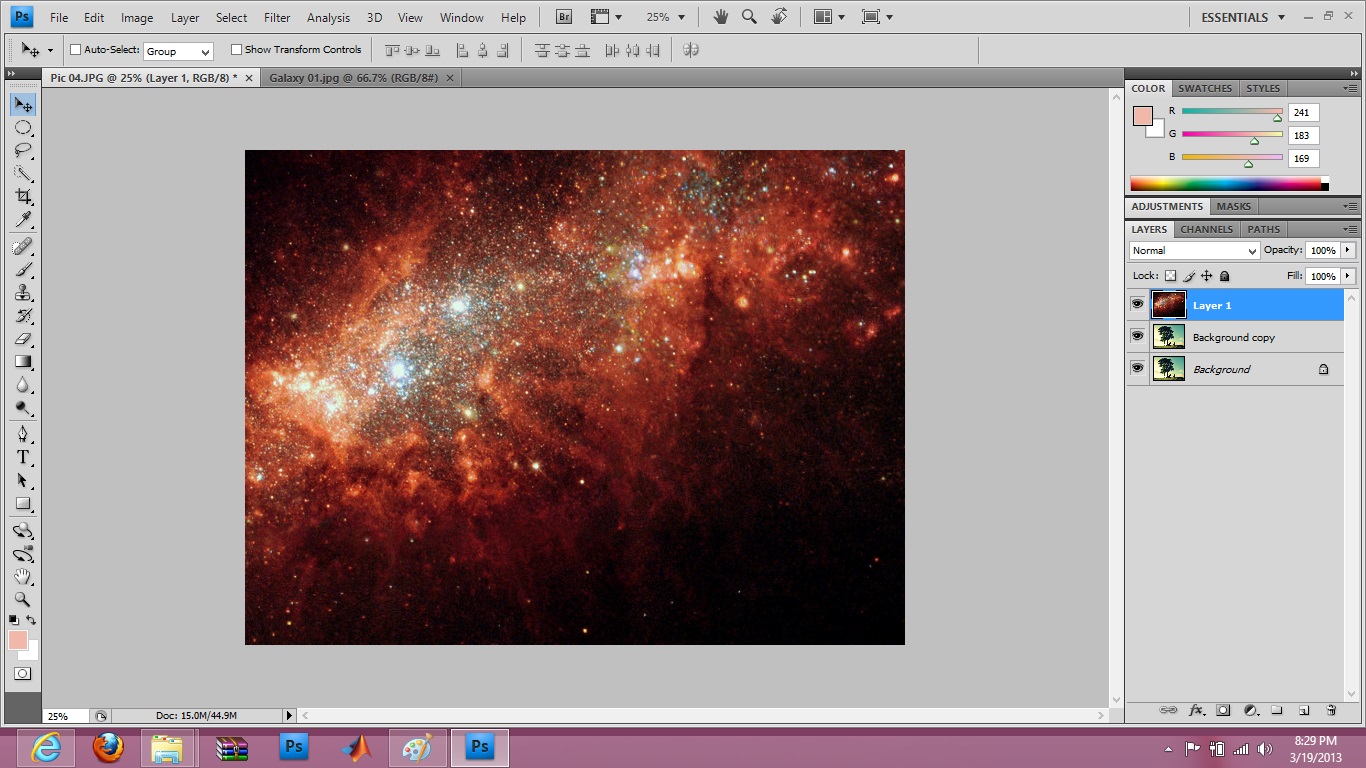
Task: Open the Filter menu
Action: tap(277, 18)
